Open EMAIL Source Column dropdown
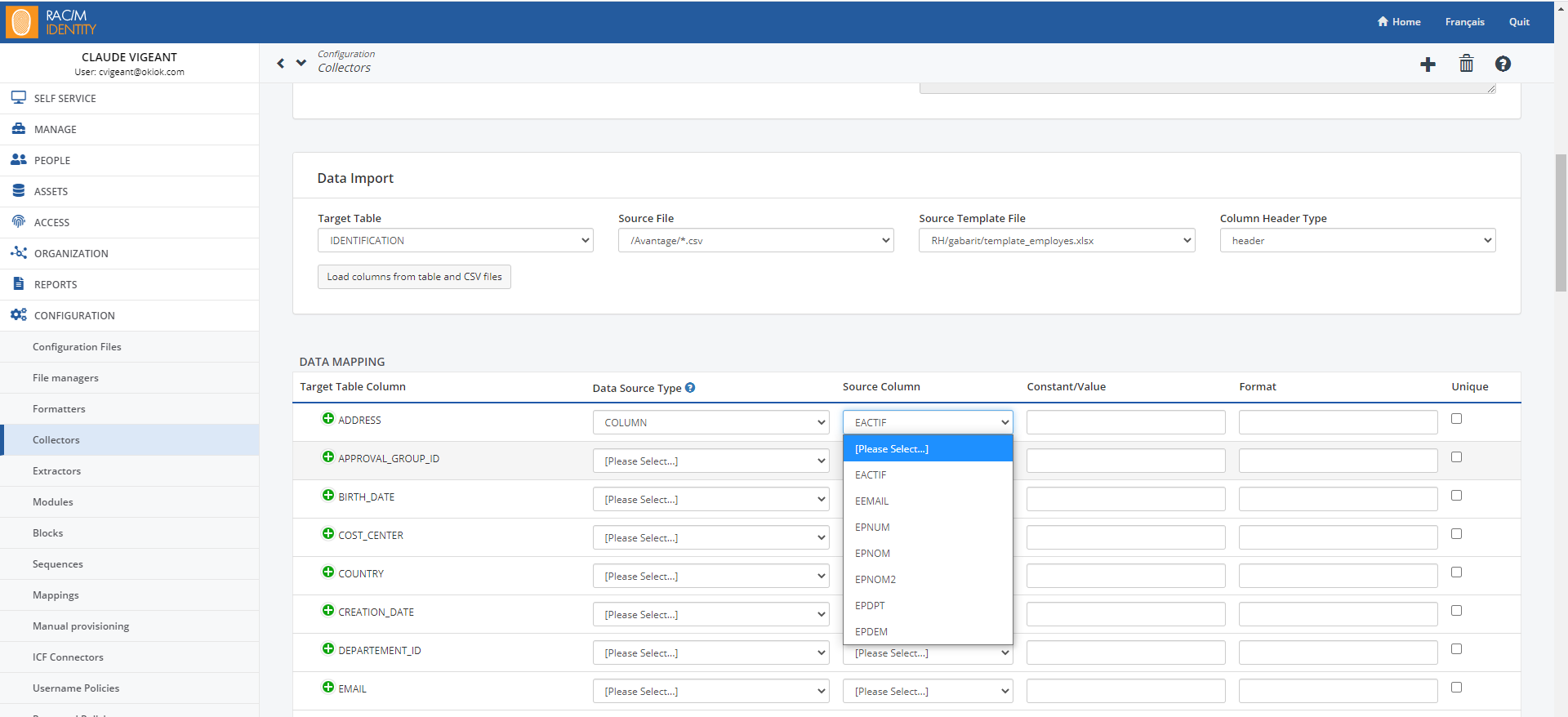The height and width of the screenshot is (717, 1568). coord(928,691)
